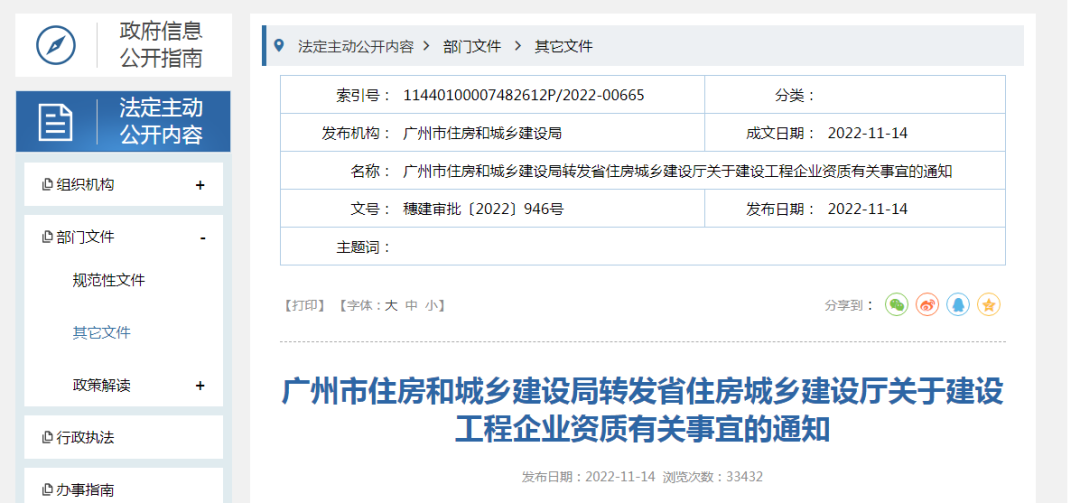The image size is (1080, 503).
Task: Share the article to Weibo
Action: (927, 305)
